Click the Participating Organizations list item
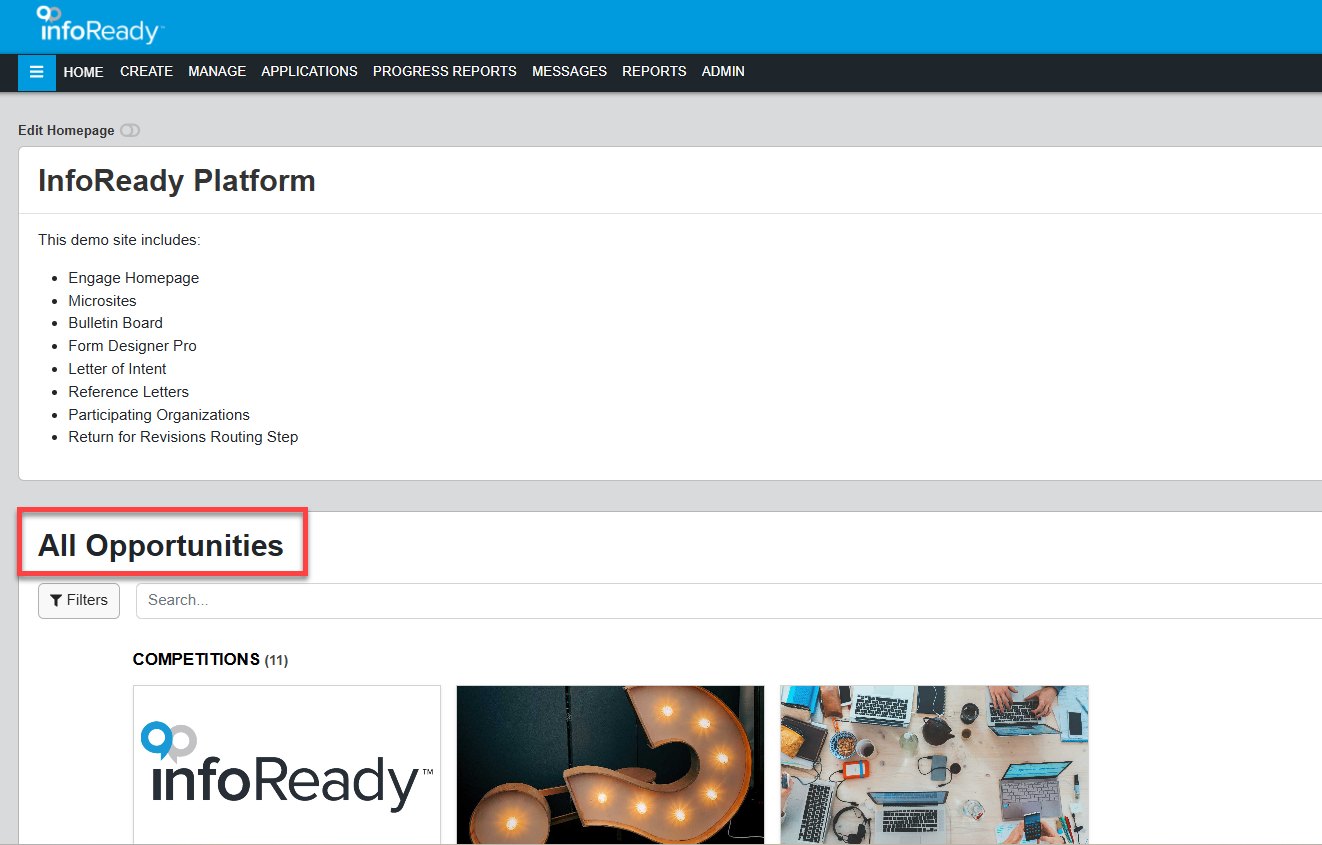 (x=159, y=415)
